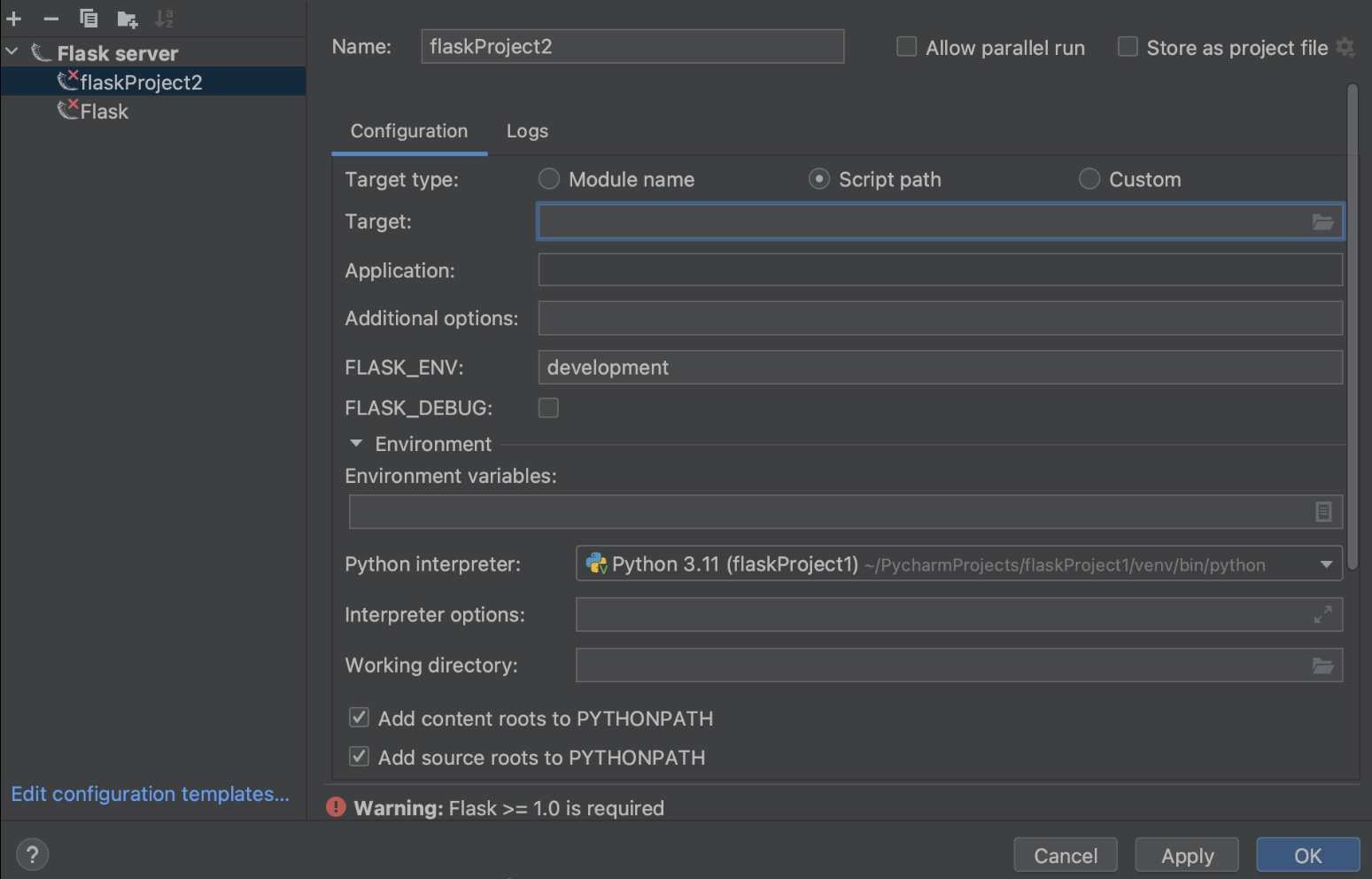Copy the current configuration
This screenshot has width=1372, height=879.
(x=88, y=18)
